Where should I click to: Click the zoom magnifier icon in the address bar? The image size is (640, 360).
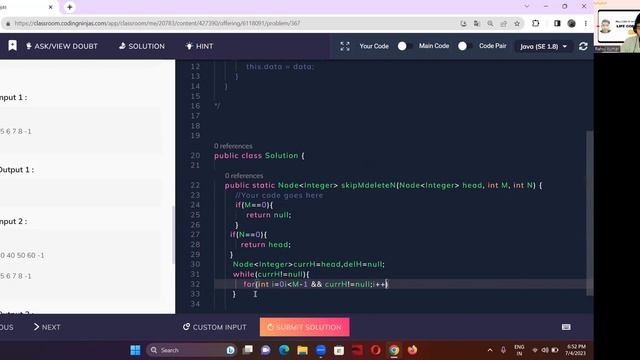(490, 23)
